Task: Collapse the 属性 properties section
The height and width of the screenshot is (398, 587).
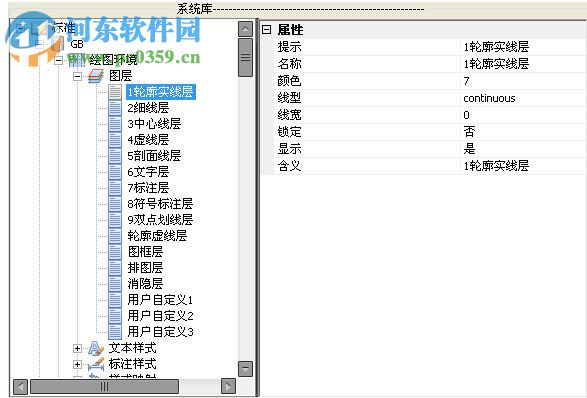Action: [x=266, y=30]
